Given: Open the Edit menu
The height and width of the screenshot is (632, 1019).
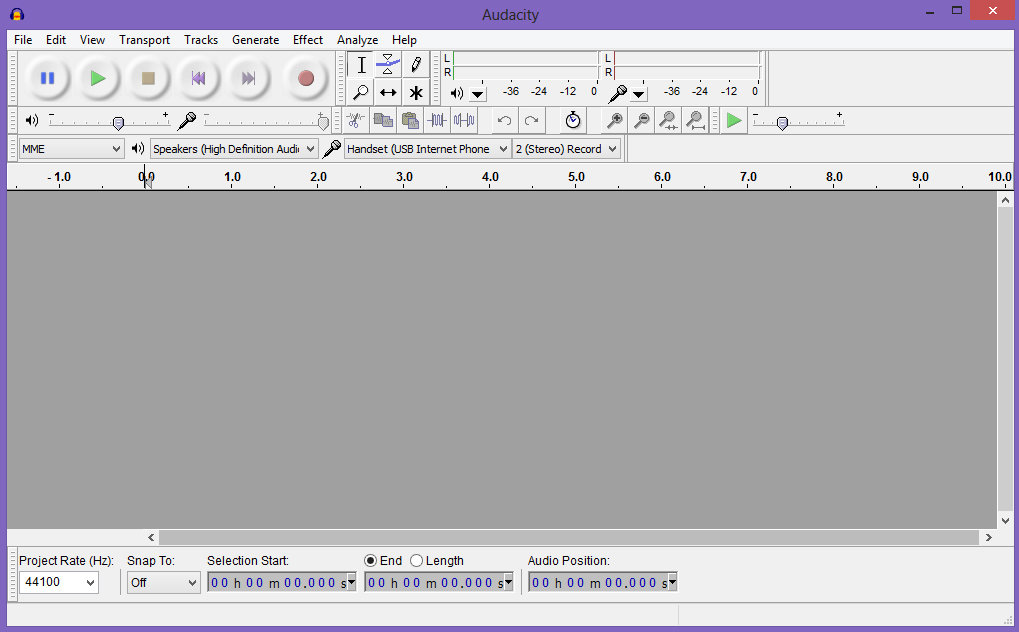Looking at the screenshot, I should pyautogui.click(x=56, y=40).
